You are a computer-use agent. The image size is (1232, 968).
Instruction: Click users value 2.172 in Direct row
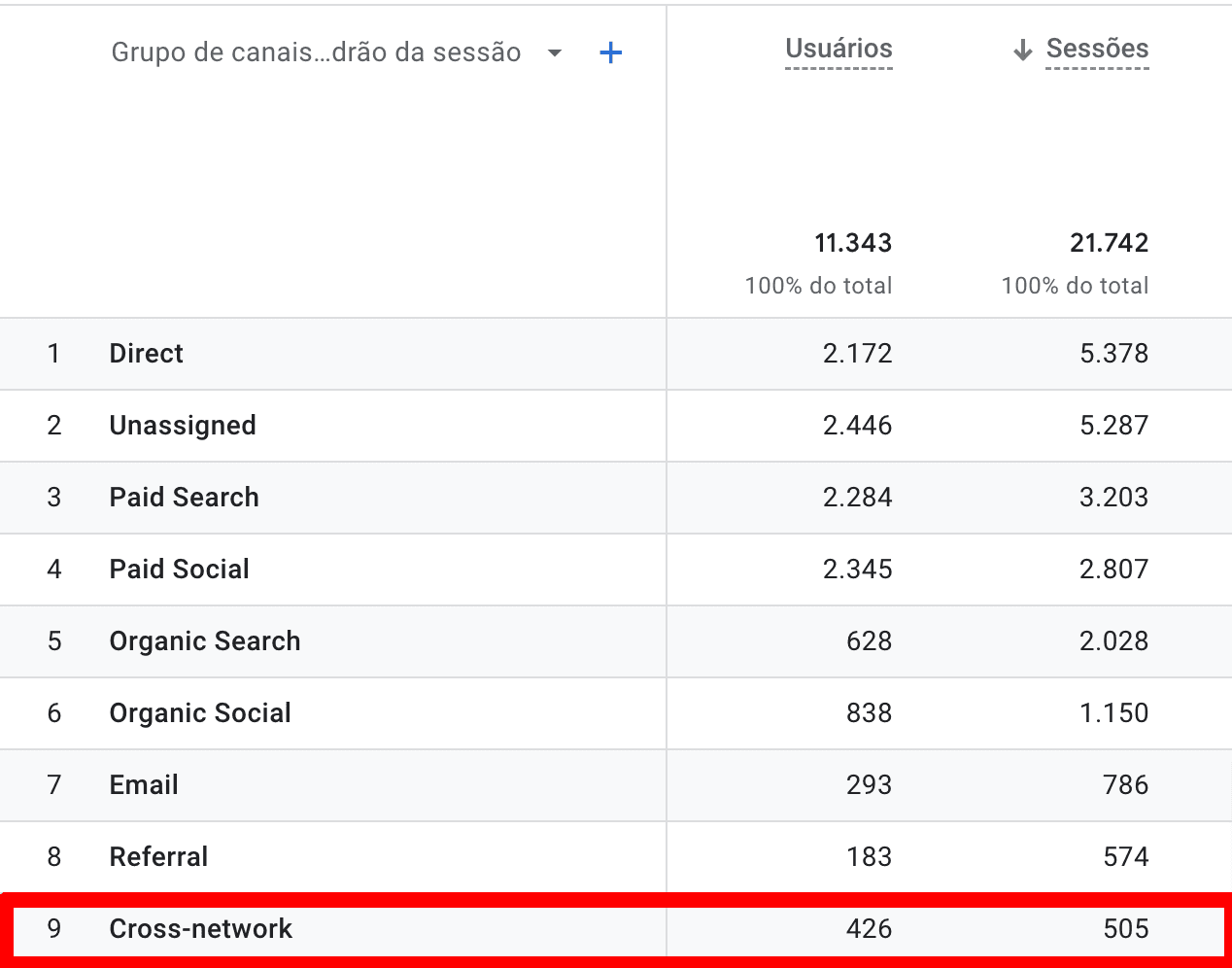[x=857, y=354]
